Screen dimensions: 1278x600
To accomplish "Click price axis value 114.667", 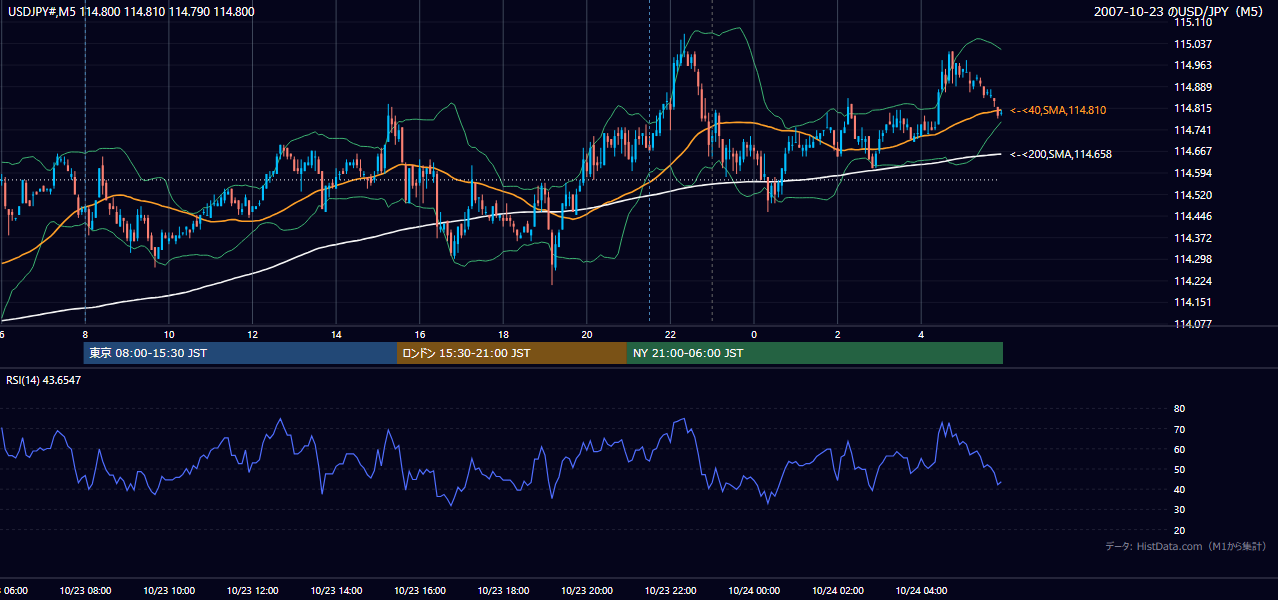I will click(1192, 152).
